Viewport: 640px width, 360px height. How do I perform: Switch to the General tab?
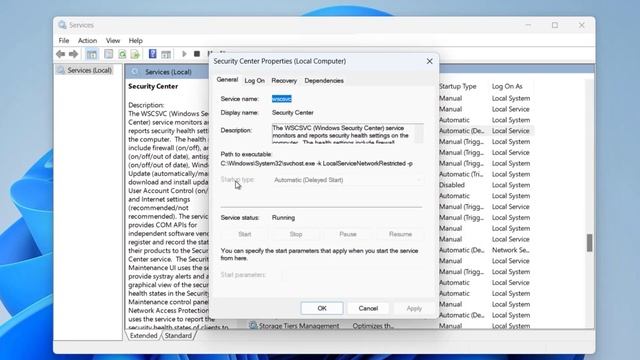point(227,80)
